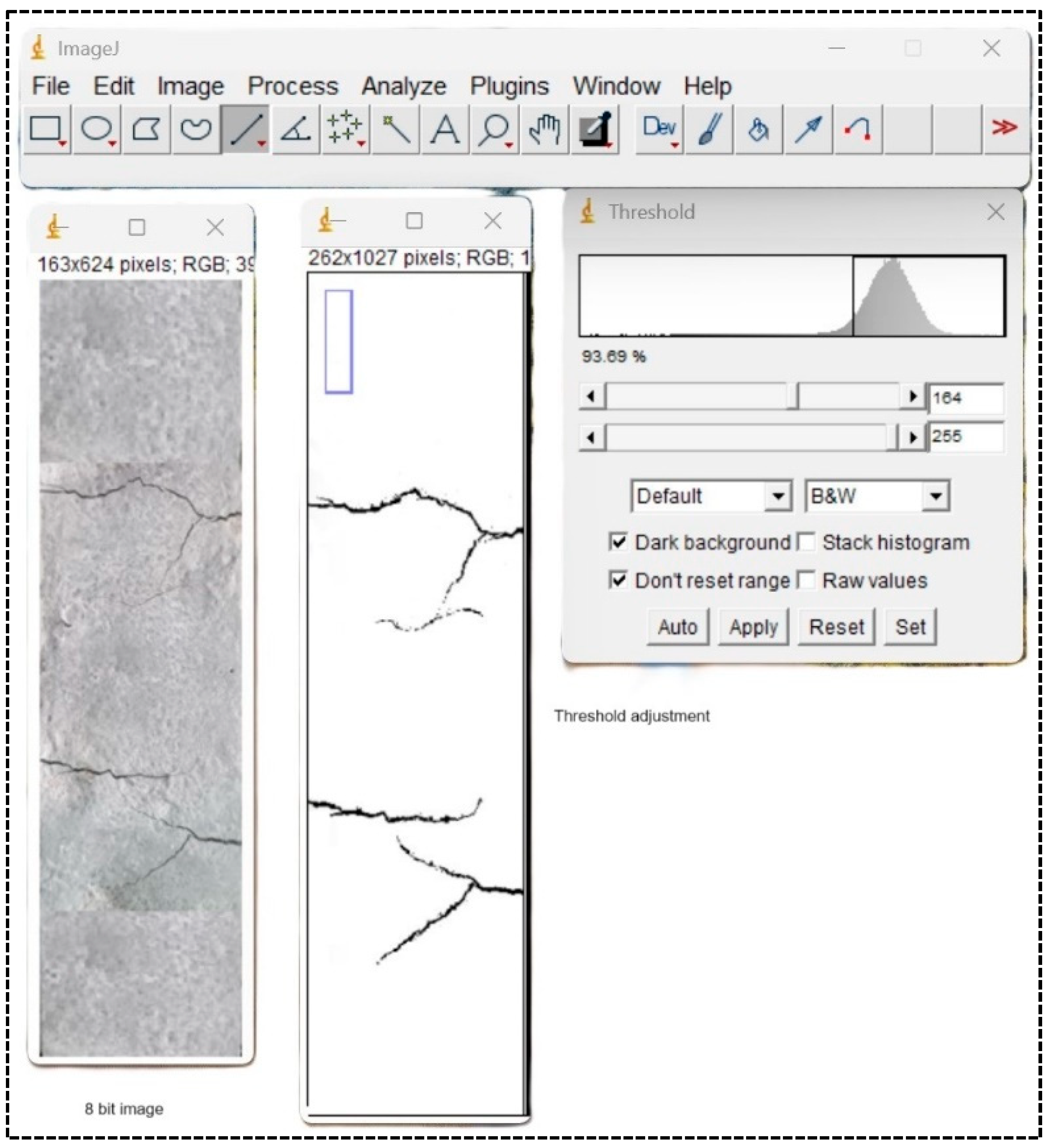Enable Stack histogram checkbox

pyautogui.click(x=807, y=543)
